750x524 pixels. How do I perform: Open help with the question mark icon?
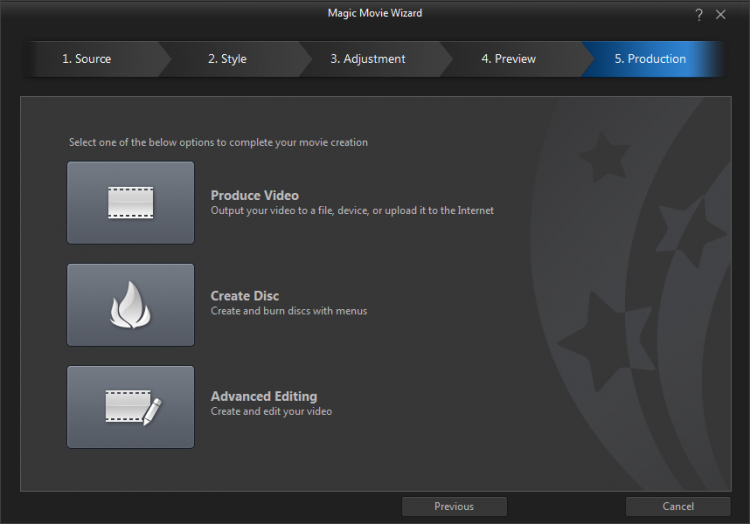pos(699,14)
